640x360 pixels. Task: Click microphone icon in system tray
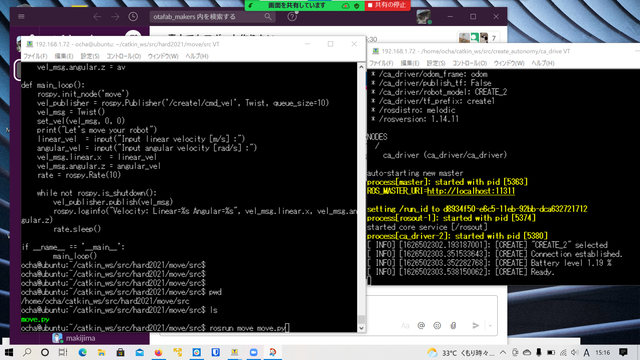tap(539, 353)
